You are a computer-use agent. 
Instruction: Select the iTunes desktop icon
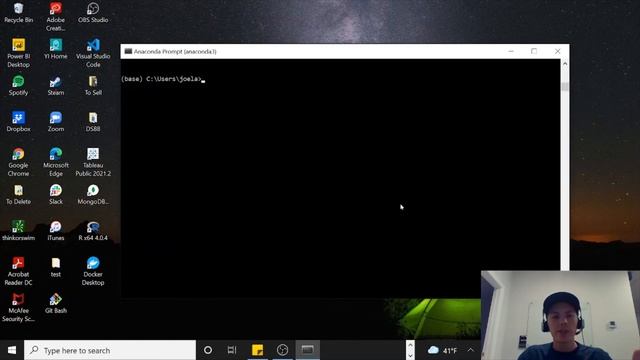56,231
